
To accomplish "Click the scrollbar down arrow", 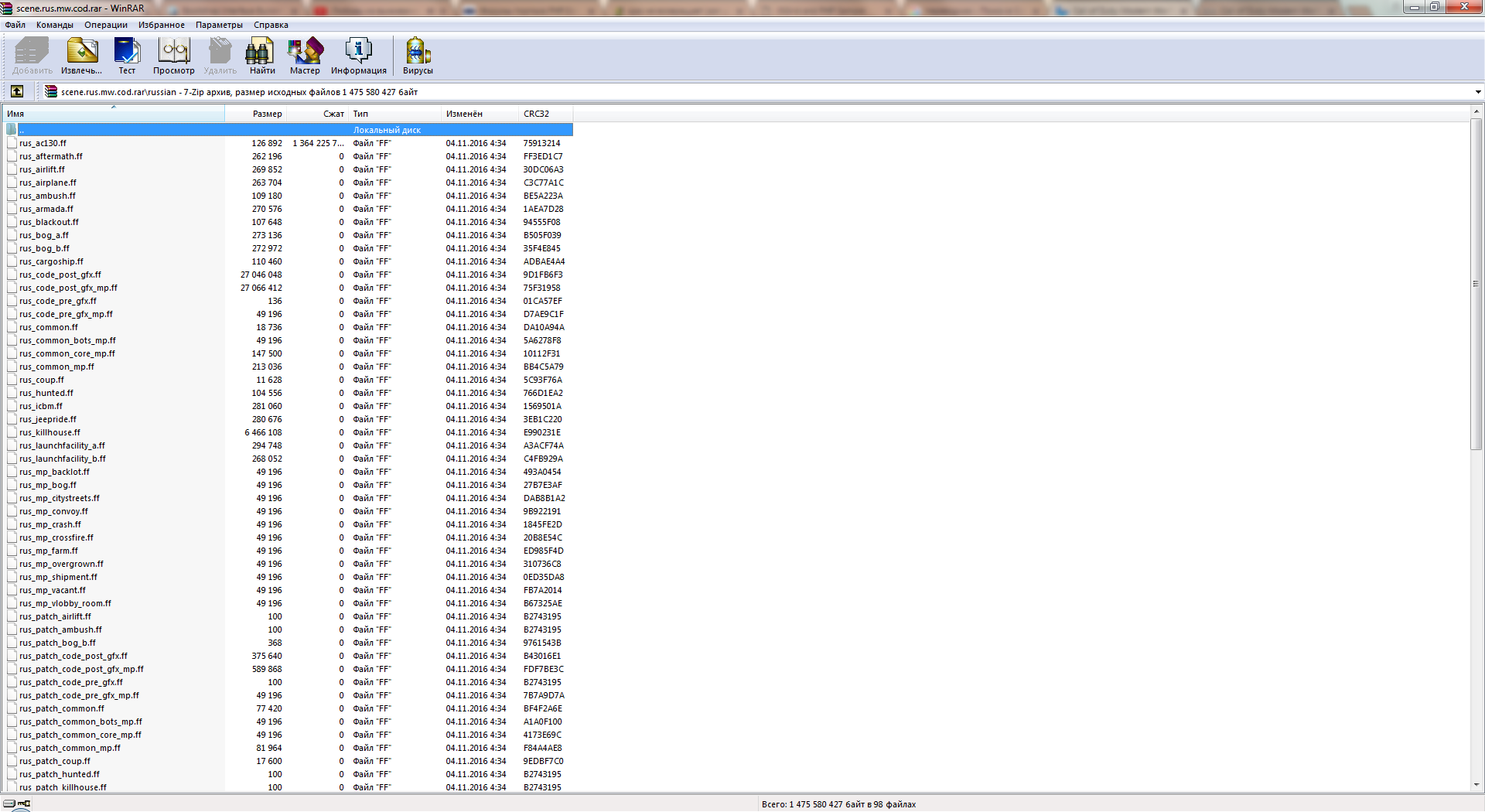I will 1476,785.
